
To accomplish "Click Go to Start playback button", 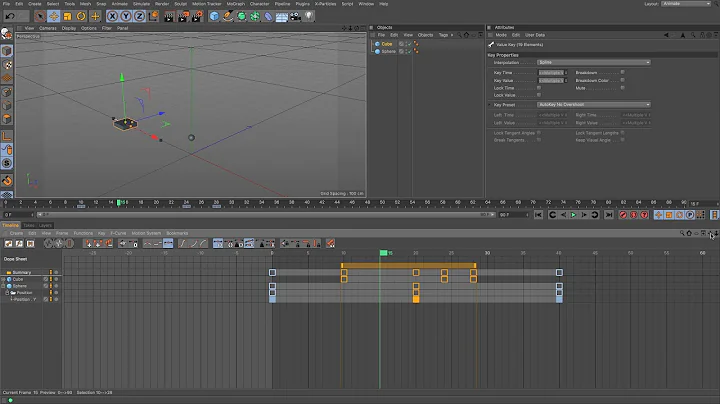I will (538, 215).
